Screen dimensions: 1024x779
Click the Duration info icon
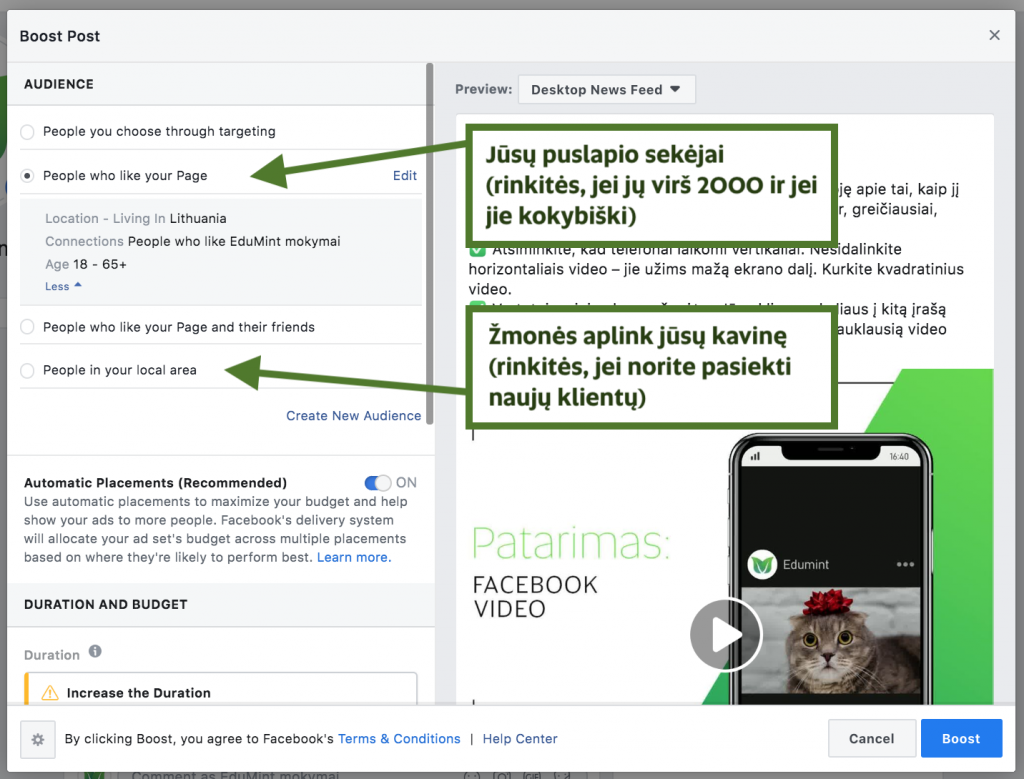coord(95,652)
